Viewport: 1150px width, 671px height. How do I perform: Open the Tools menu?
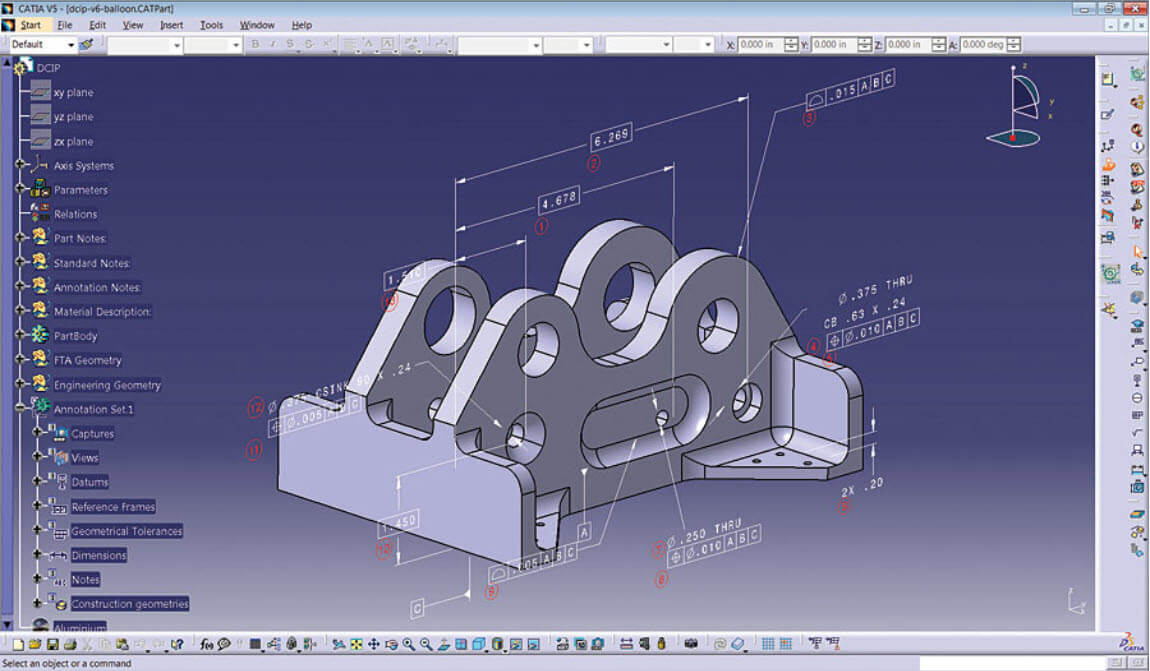(x=211, y=24)
